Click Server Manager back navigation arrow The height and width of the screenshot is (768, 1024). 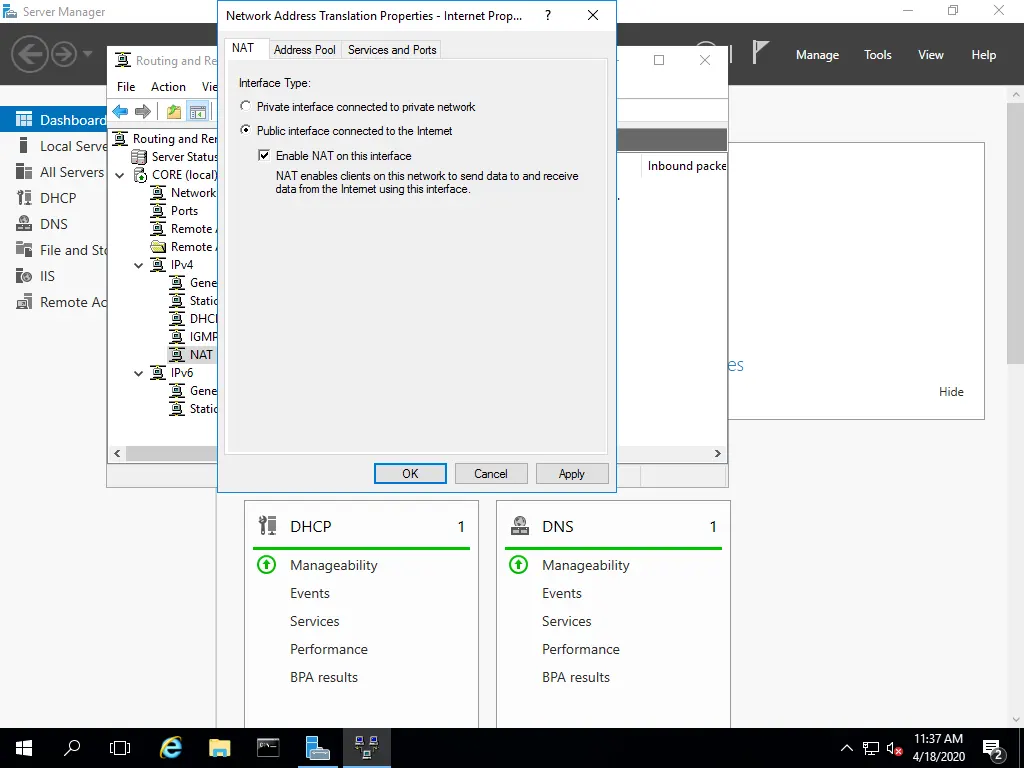(x=29, y=54)
